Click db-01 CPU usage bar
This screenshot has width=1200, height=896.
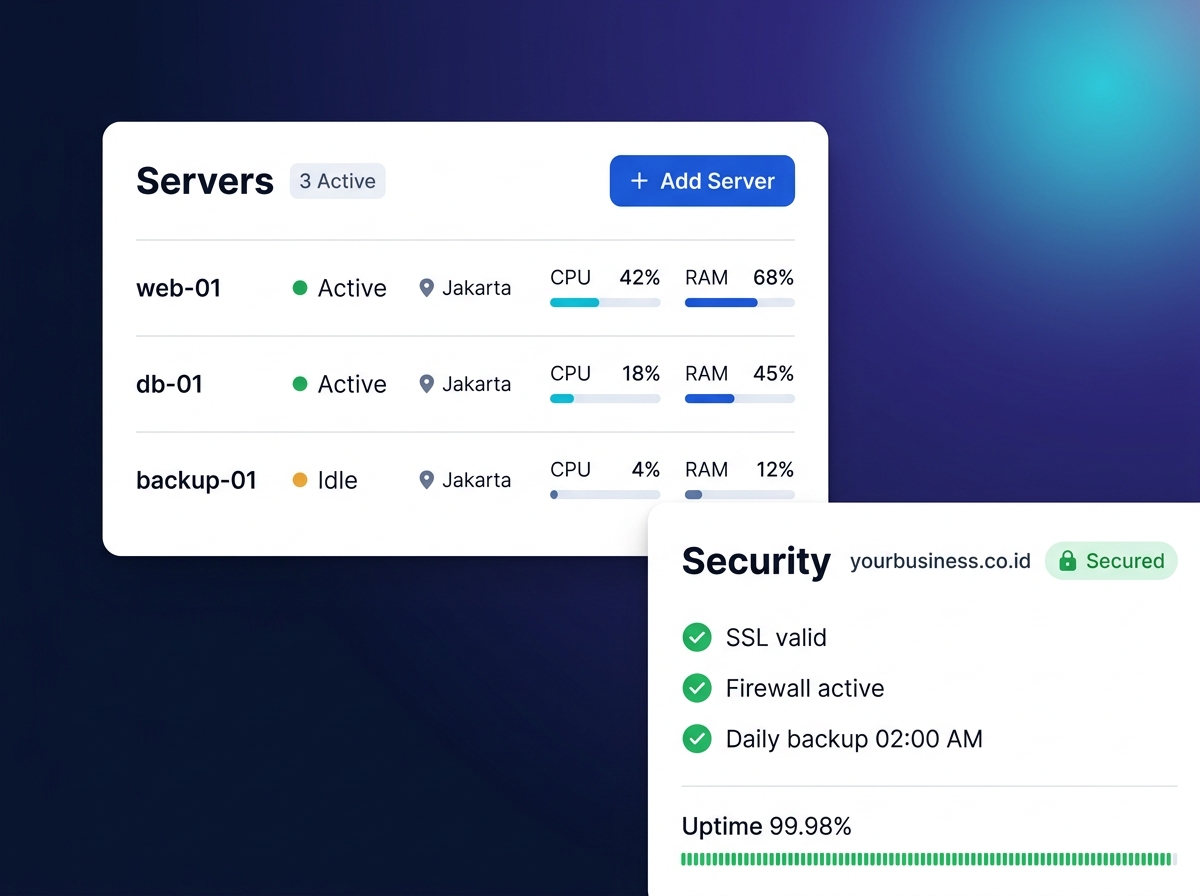(605, 398)
